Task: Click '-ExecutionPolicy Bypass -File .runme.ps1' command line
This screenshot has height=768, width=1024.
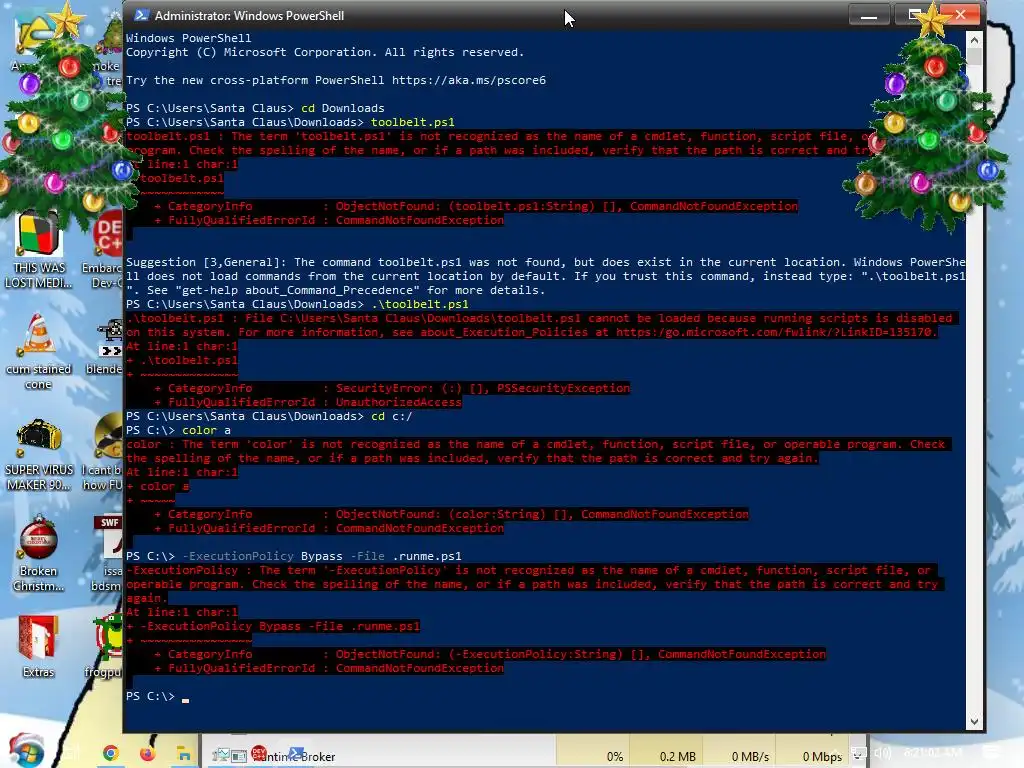Action: tap(321, 556)
